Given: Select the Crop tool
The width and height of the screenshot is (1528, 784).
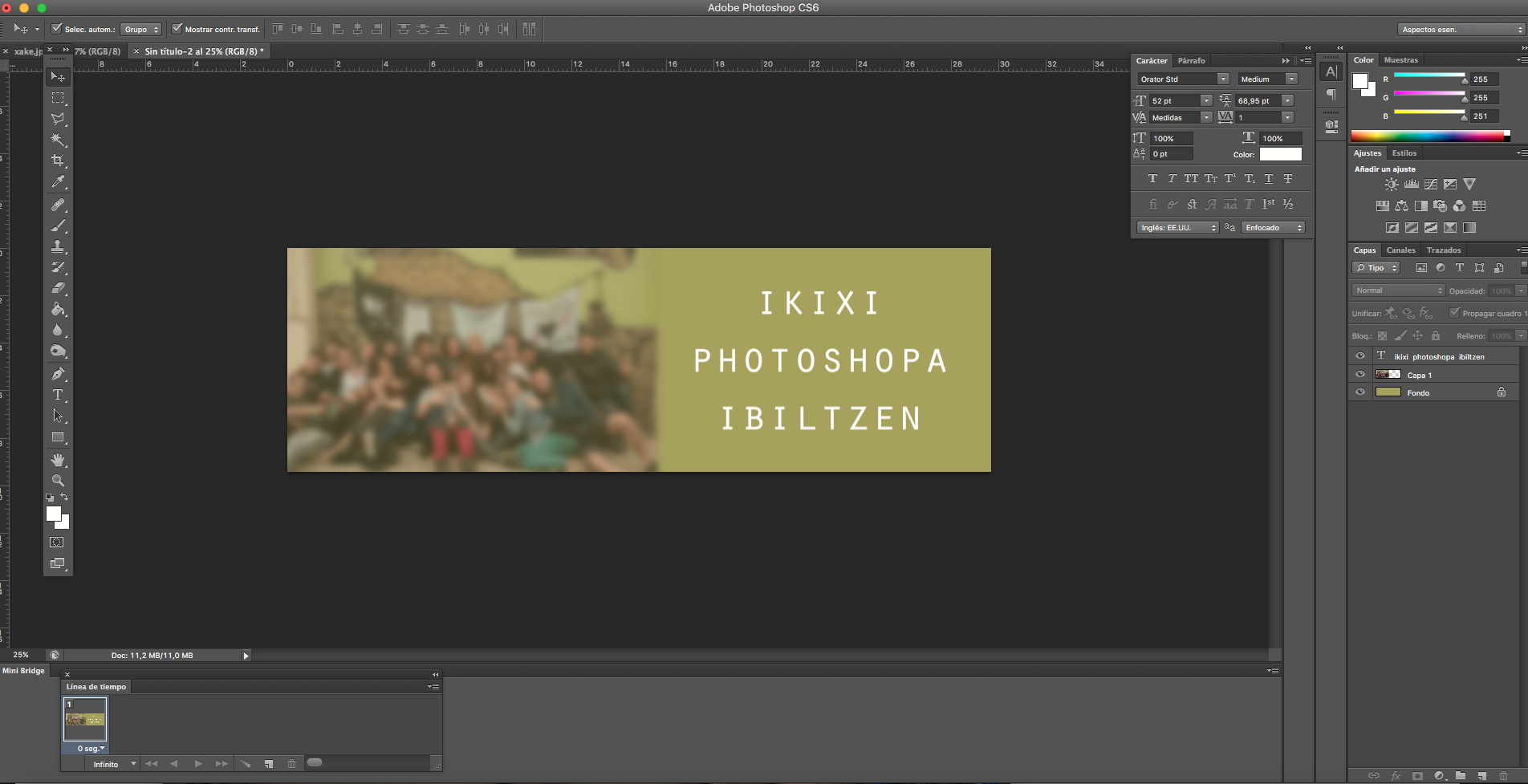Looking at the screenshot, I should (58, 160).
